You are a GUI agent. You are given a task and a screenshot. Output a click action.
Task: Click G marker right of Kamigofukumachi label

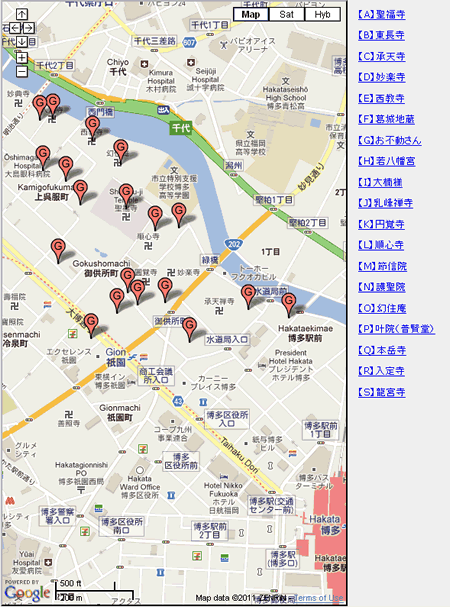pos(81,190)
